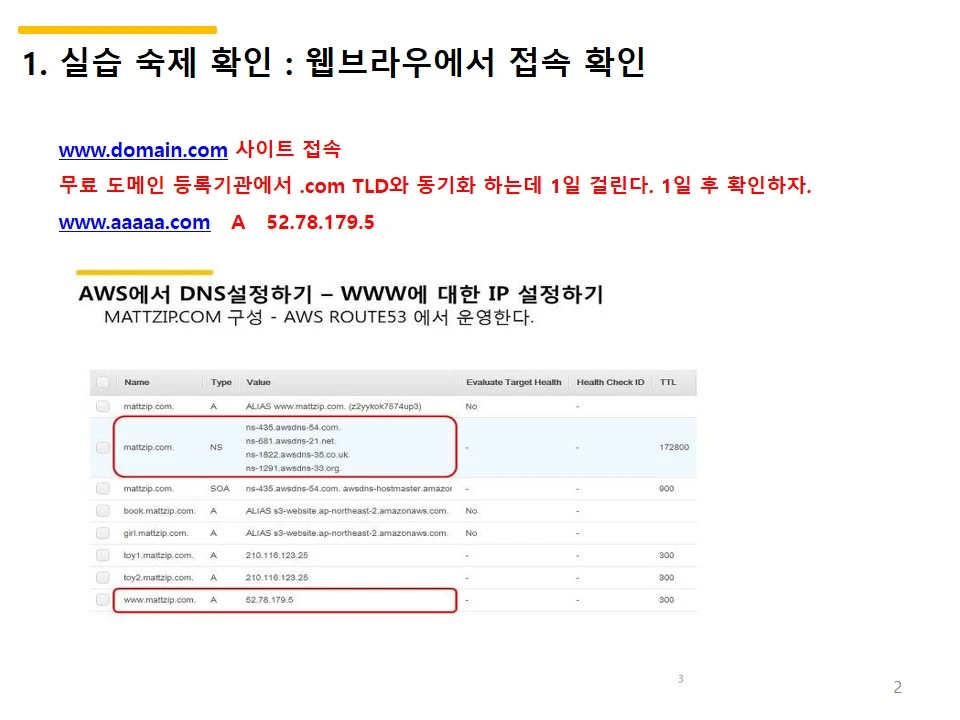Image resolution: width=960 pixels, height=720 pixels.
Task: Open the www.aaaaa.com hyperlink
Action: click(x=134, y=222)
